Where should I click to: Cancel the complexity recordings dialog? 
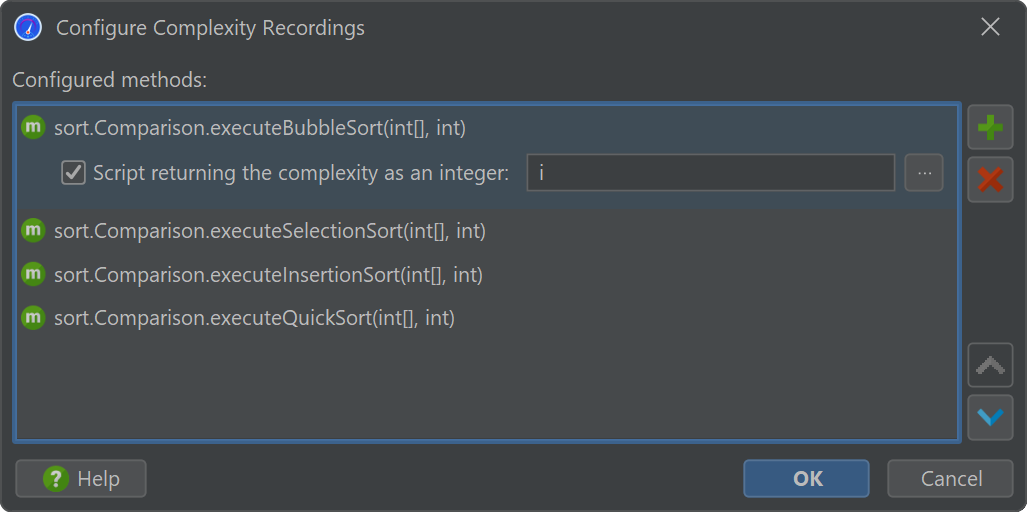coord(950,479)
